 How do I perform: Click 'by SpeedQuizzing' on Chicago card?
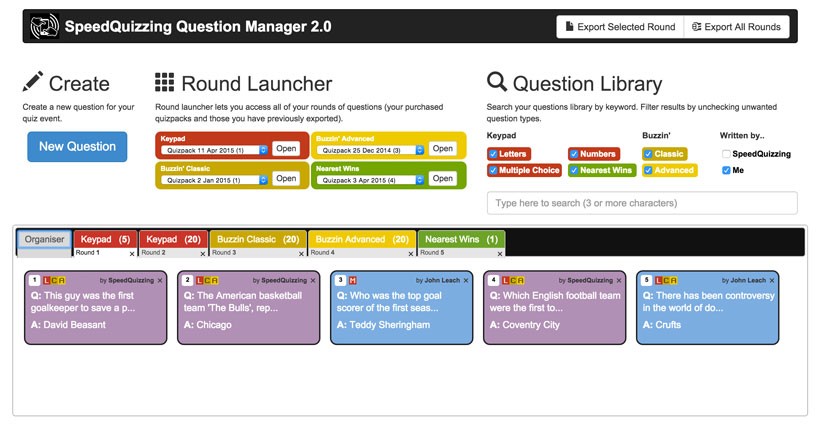[x=280, y=281]
